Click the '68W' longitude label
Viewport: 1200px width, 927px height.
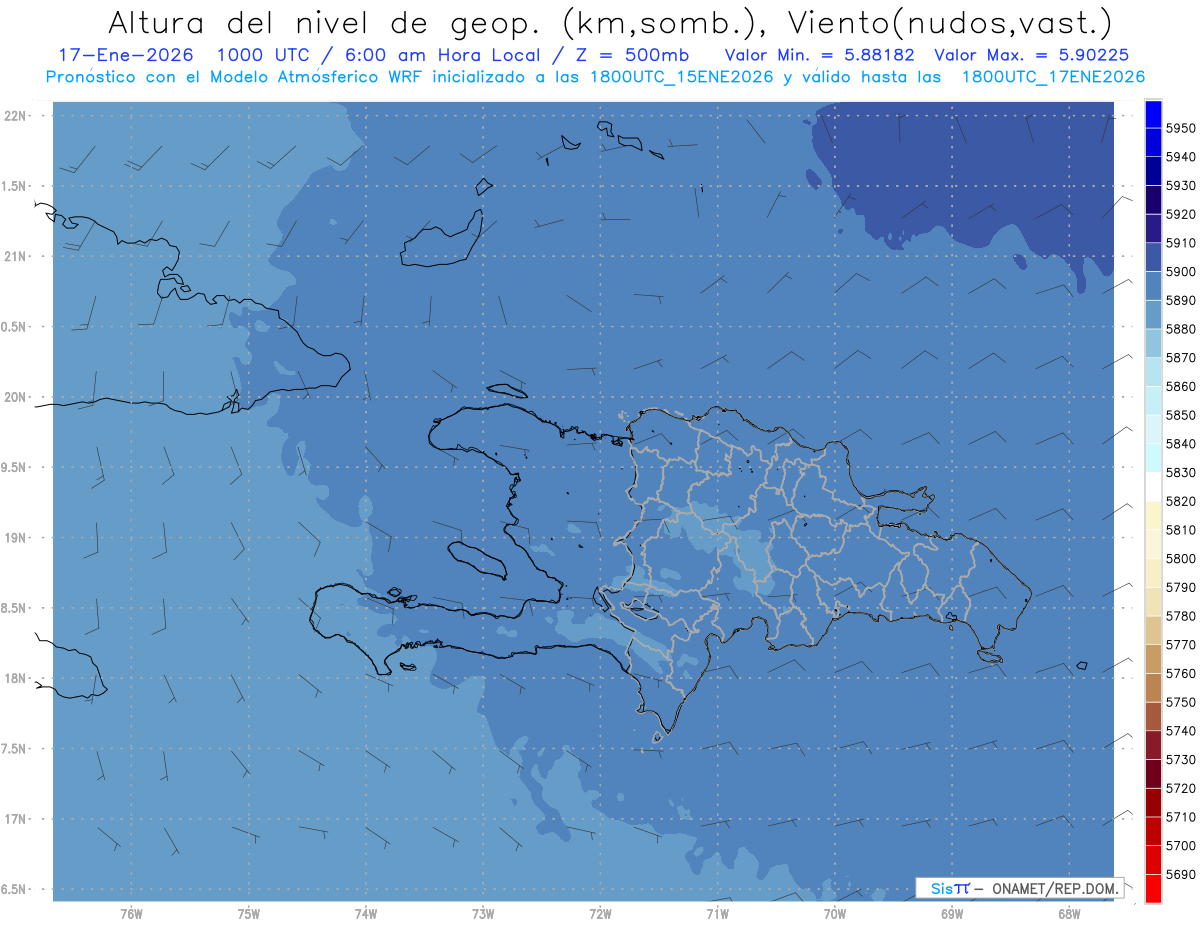1069,913
